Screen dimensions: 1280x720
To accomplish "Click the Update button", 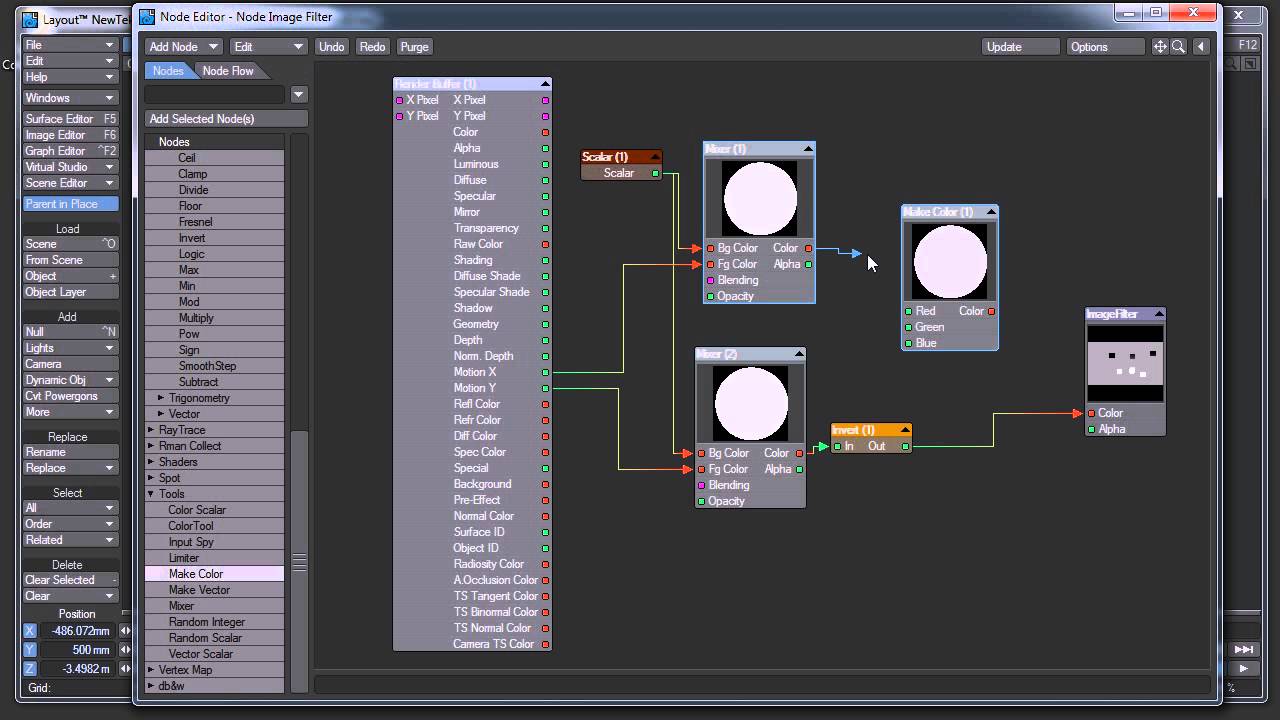I will [x=1020, y=47].
